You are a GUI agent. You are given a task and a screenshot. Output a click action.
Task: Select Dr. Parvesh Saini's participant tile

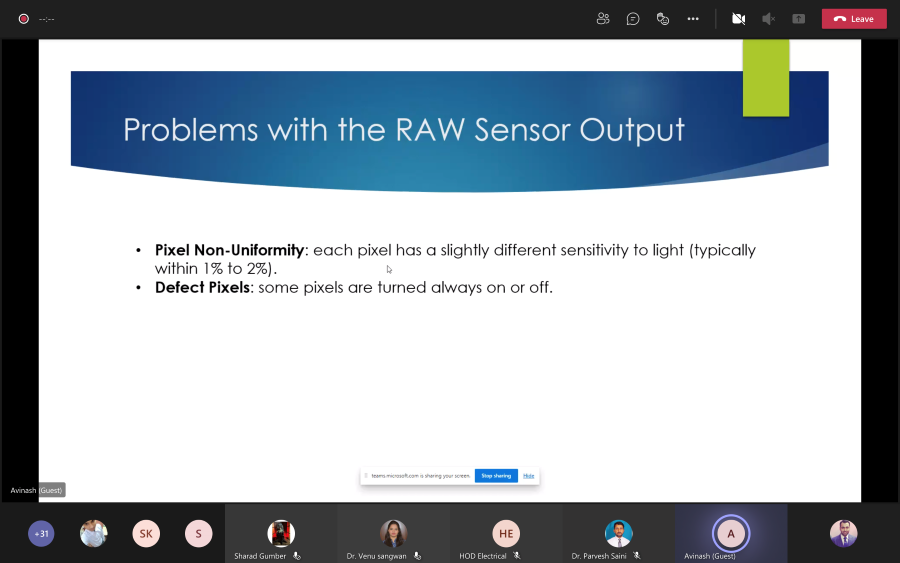tap(619, 534)
